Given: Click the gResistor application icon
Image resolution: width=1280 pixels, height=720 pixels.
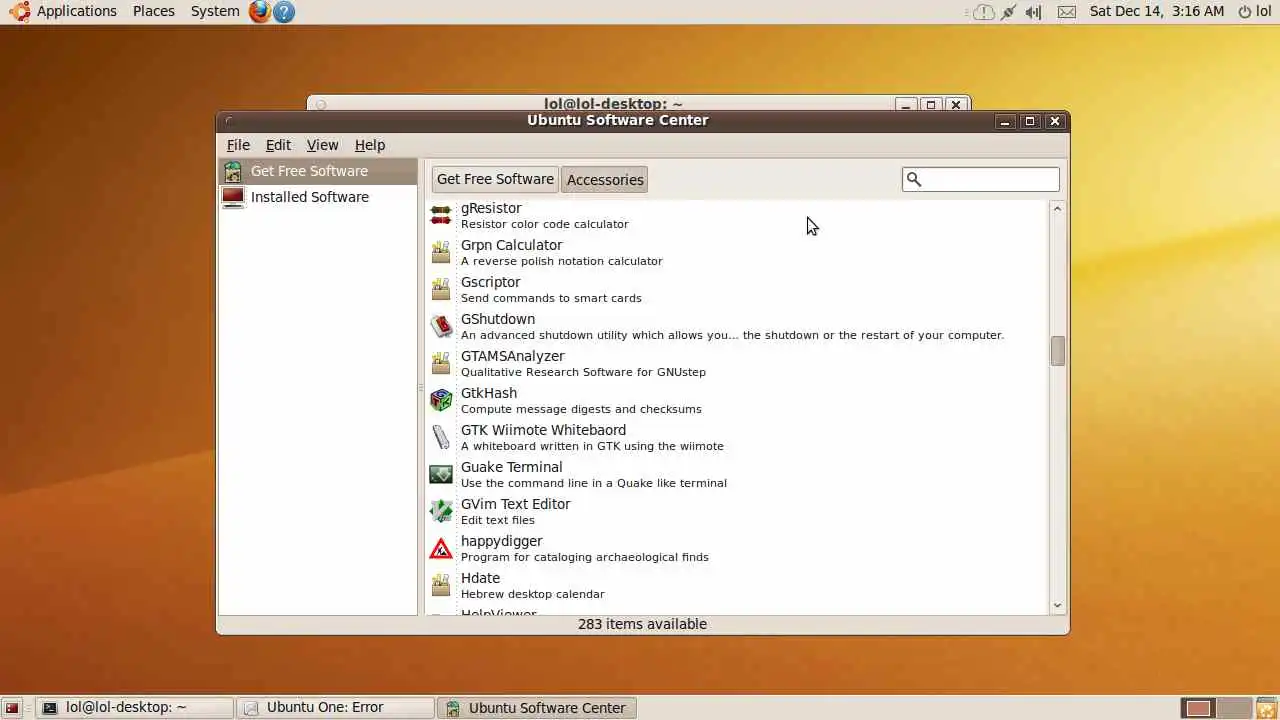Looking at the screenshot, I should tap(441, 215).
